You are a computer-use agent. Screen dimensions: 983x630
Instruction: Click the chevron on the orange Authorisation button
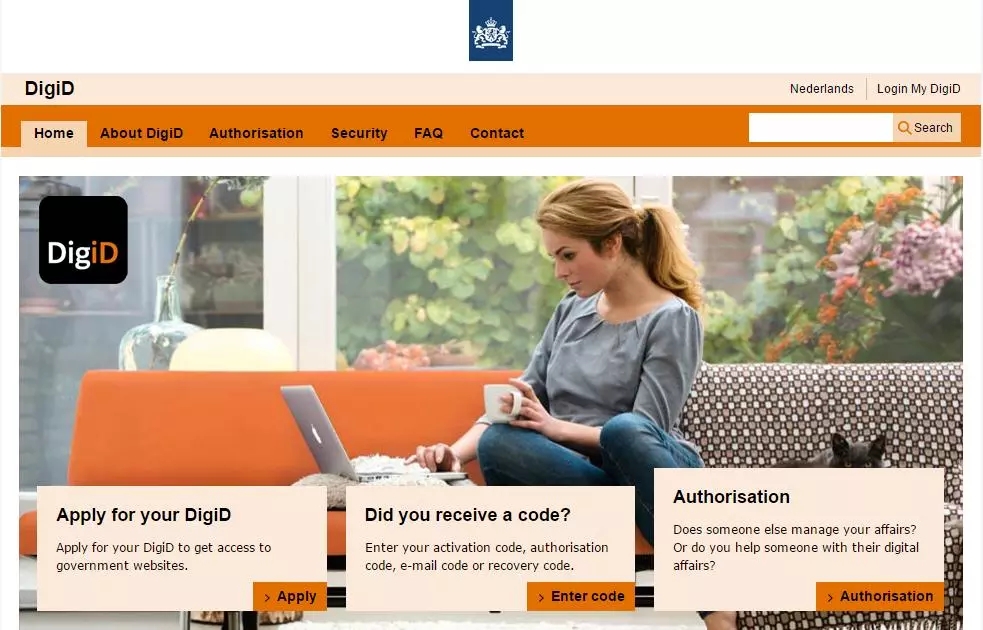coord(830,597)
